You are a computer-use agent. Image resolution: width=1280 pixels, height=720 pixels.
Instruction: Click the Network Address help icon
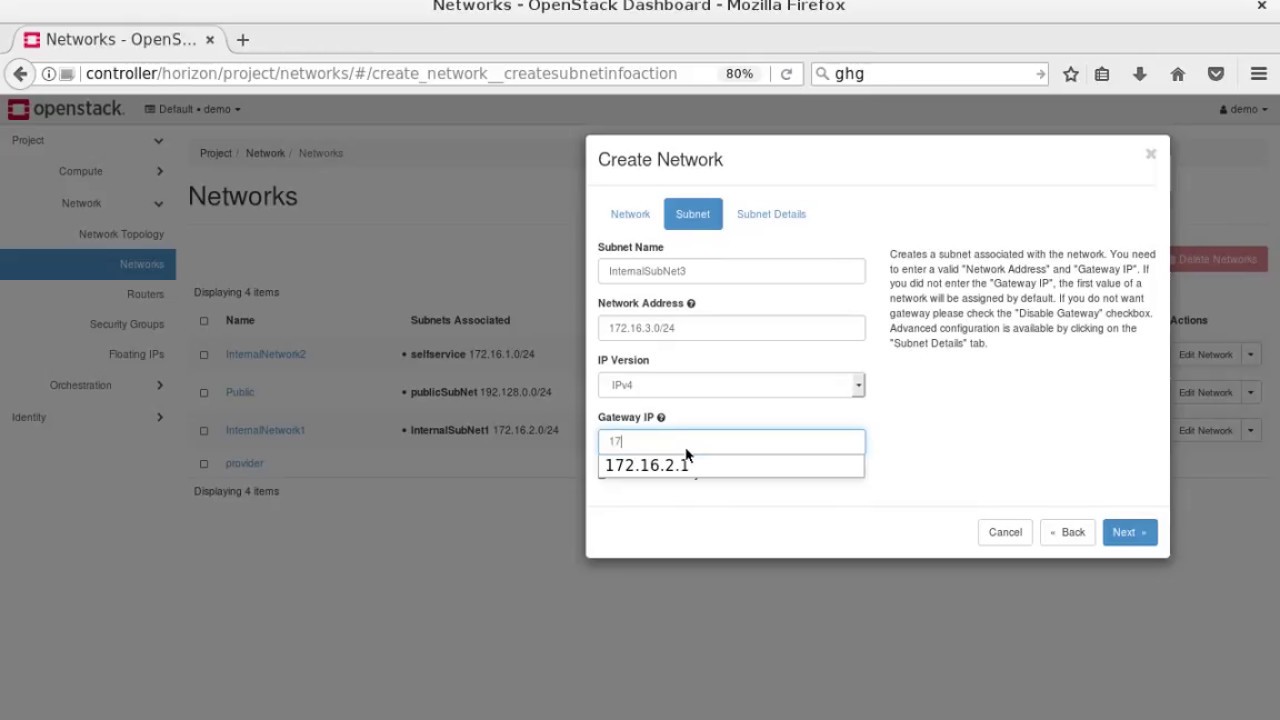[691, 303]
